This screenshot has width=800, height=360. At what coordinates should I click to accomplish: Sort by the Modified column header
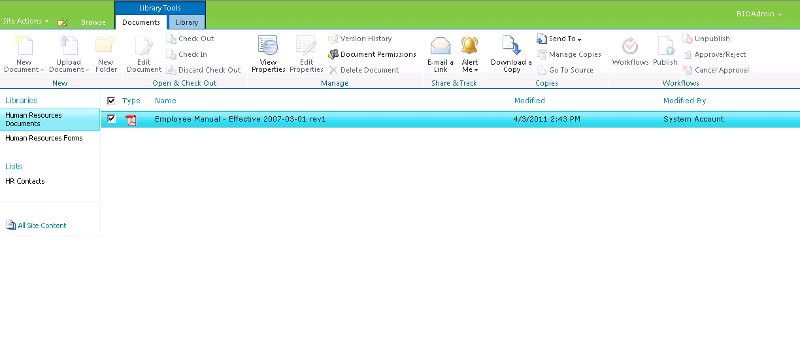click(x=530, y=101)
